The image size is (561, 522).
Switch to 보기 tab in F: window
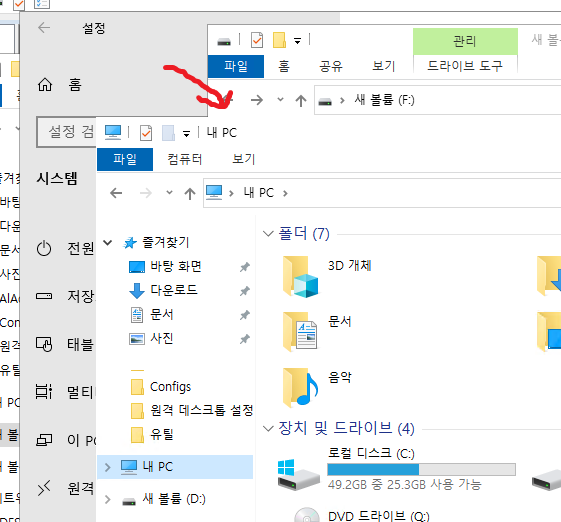click(384, 66)
